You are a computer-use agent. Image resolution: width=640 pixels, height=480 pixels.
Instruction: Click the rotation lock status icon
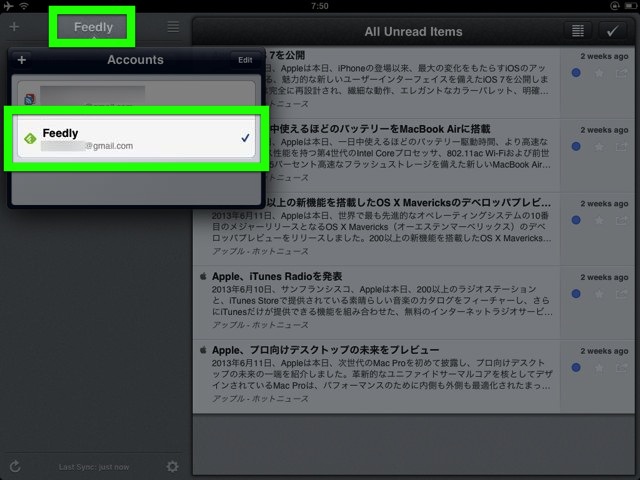614,6
